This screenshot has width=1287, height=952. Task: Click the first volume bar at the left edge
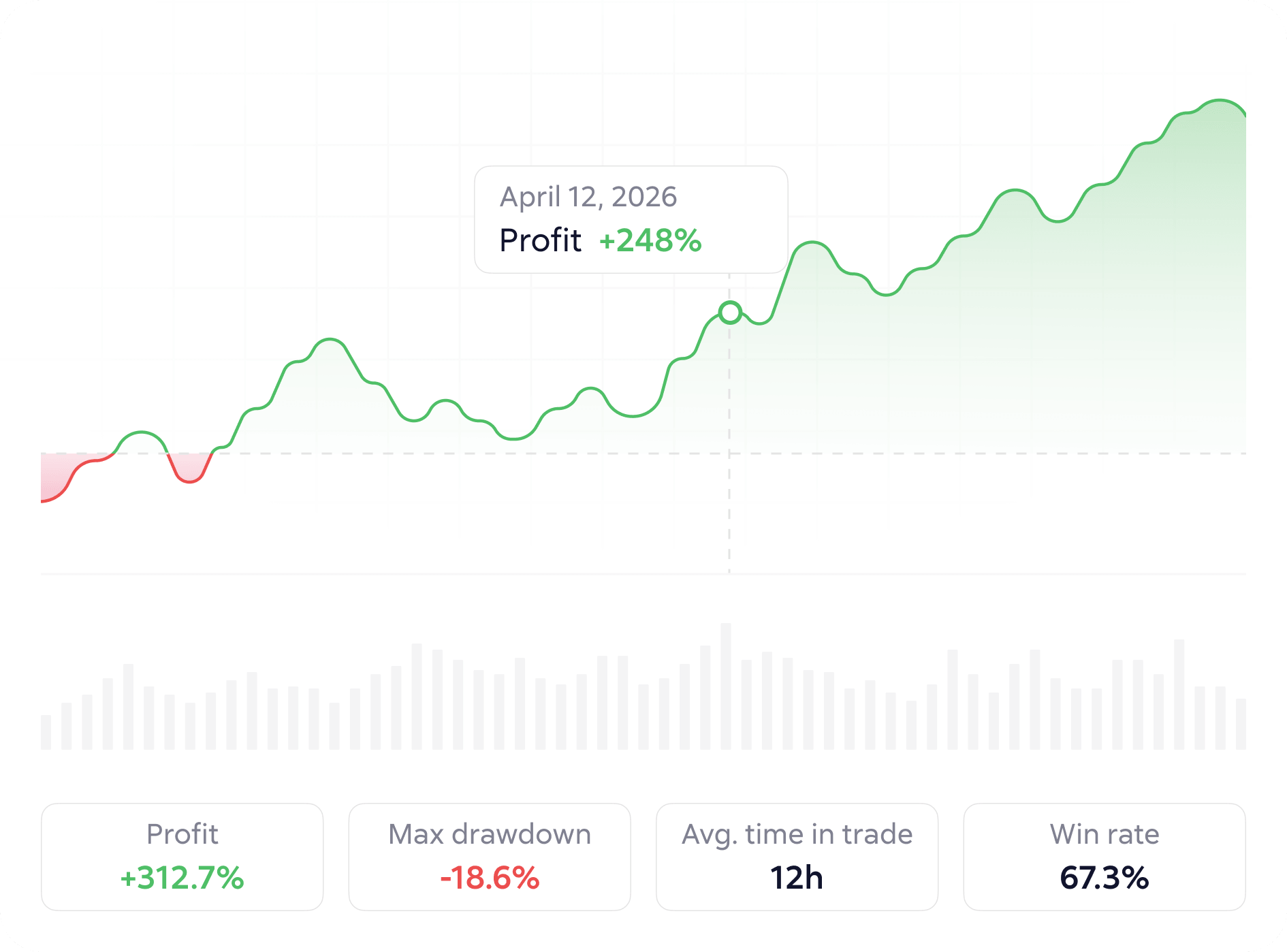click(46, 732)
